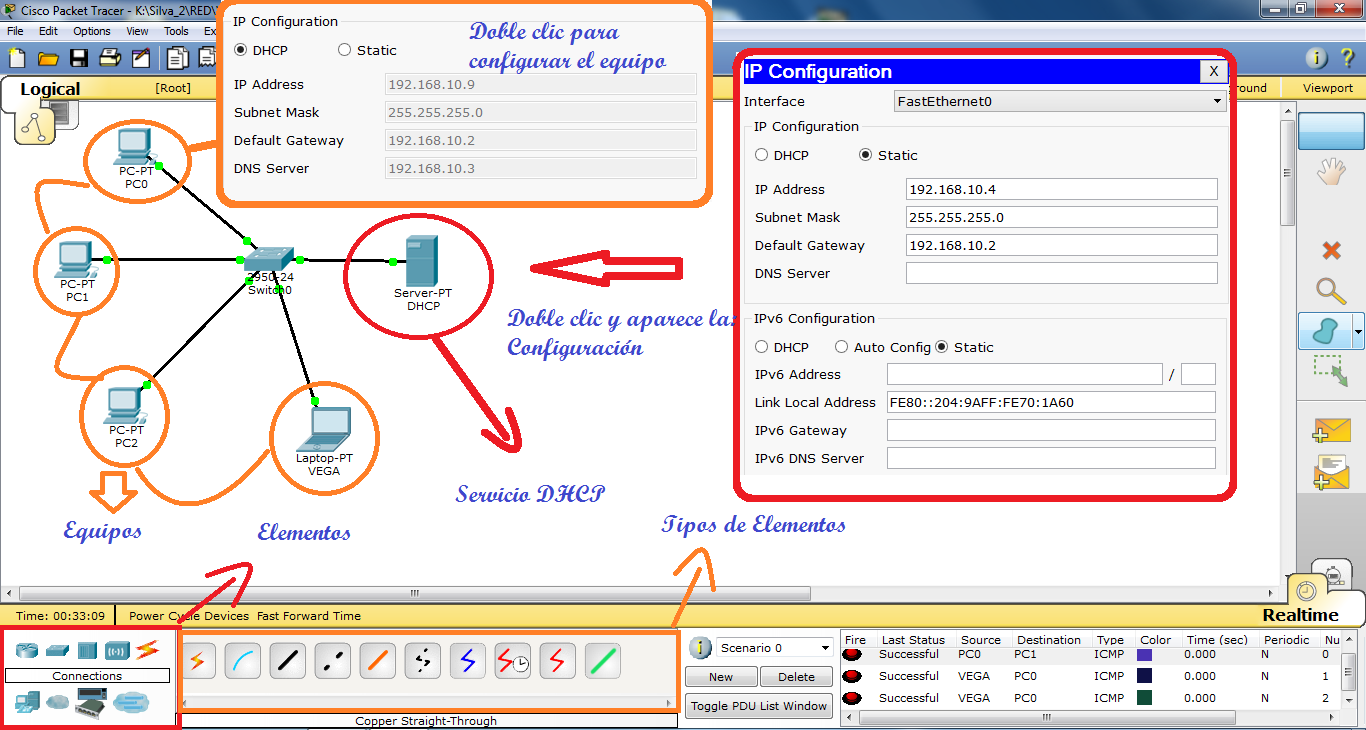The image size is (1366, 730).
Task: Click the IP Address field showing 192.168.10.4
Action: (1062, 189)
